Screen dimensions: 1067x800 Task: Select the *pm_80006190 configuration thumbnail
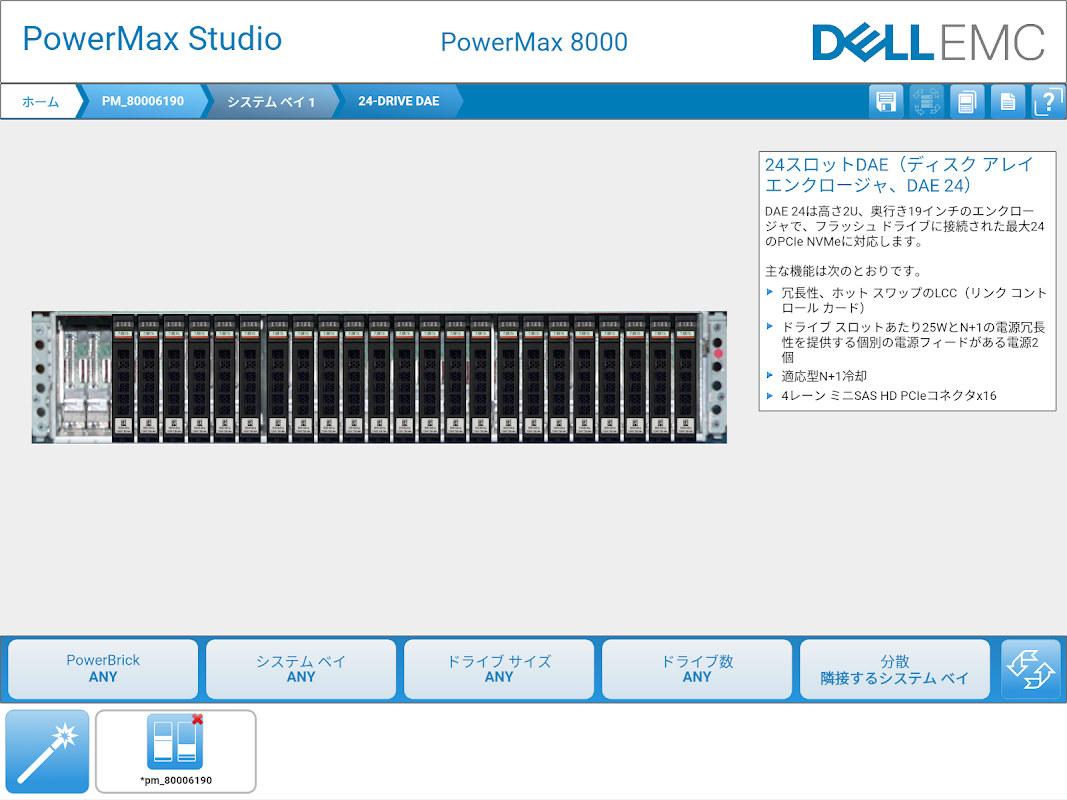[176, 752]
